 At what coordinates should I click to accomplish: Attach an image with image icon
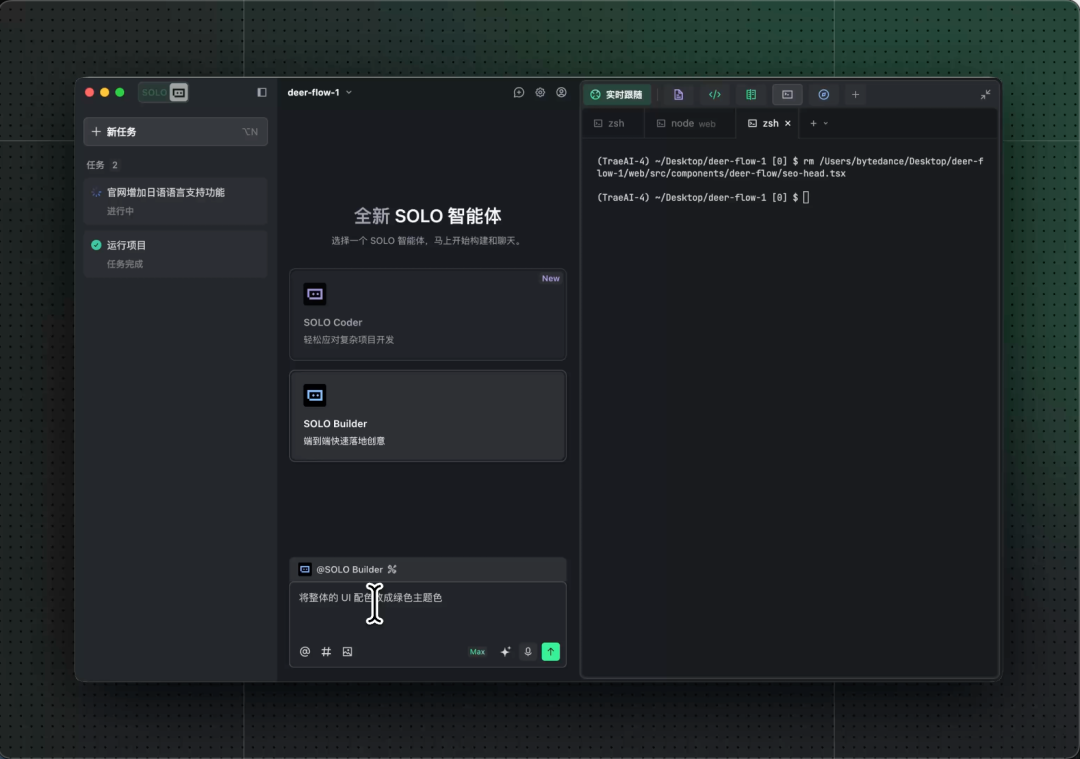[347, 652]
